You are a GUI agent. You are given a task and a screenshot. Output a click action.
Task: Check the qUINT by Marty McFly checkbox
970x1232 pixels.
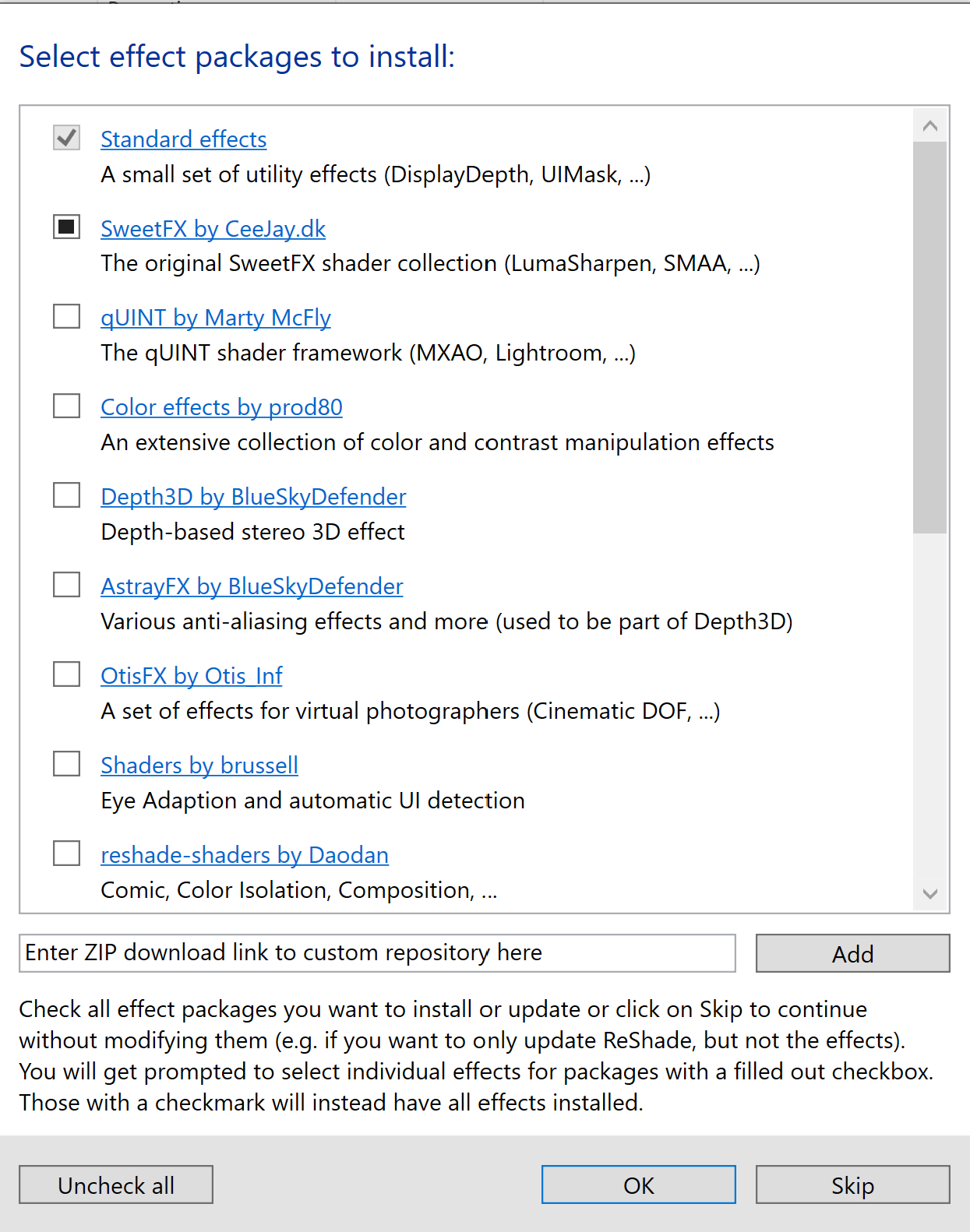[66, 316]
